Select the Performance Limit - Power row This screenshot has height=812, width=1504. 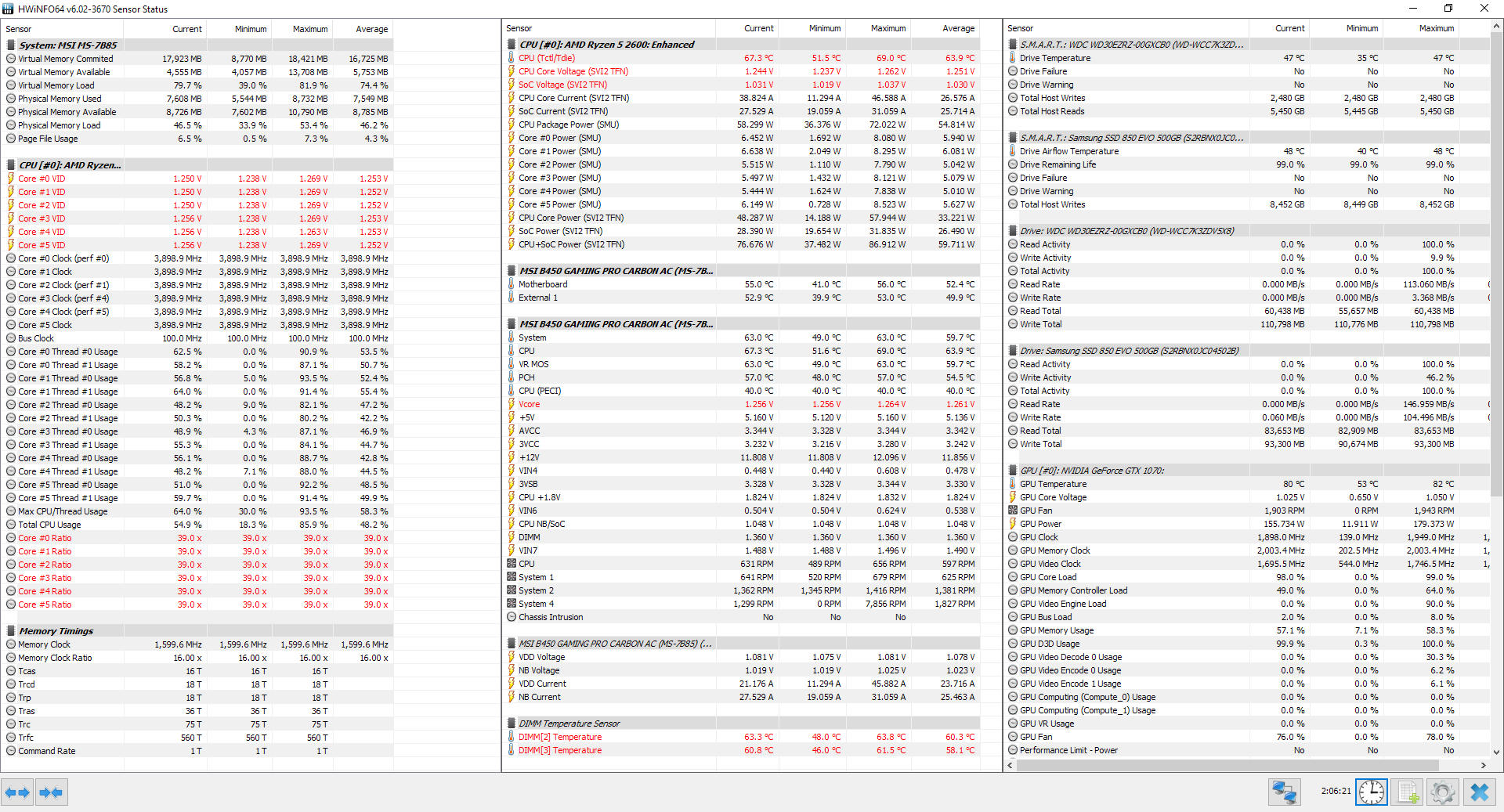point(1247,750)
